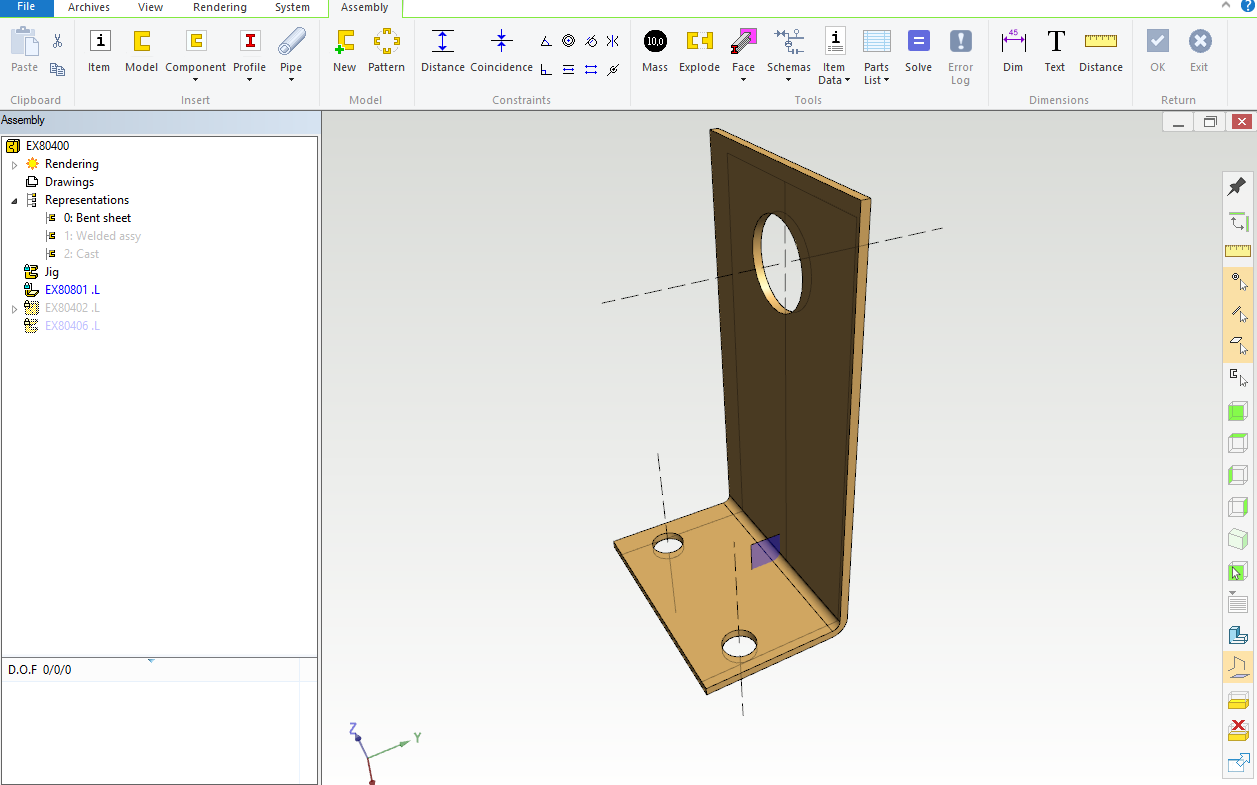Toggle face selection filter in the right toolbar
This screenshot has height=785, width=1257.
click(1238, 346)
